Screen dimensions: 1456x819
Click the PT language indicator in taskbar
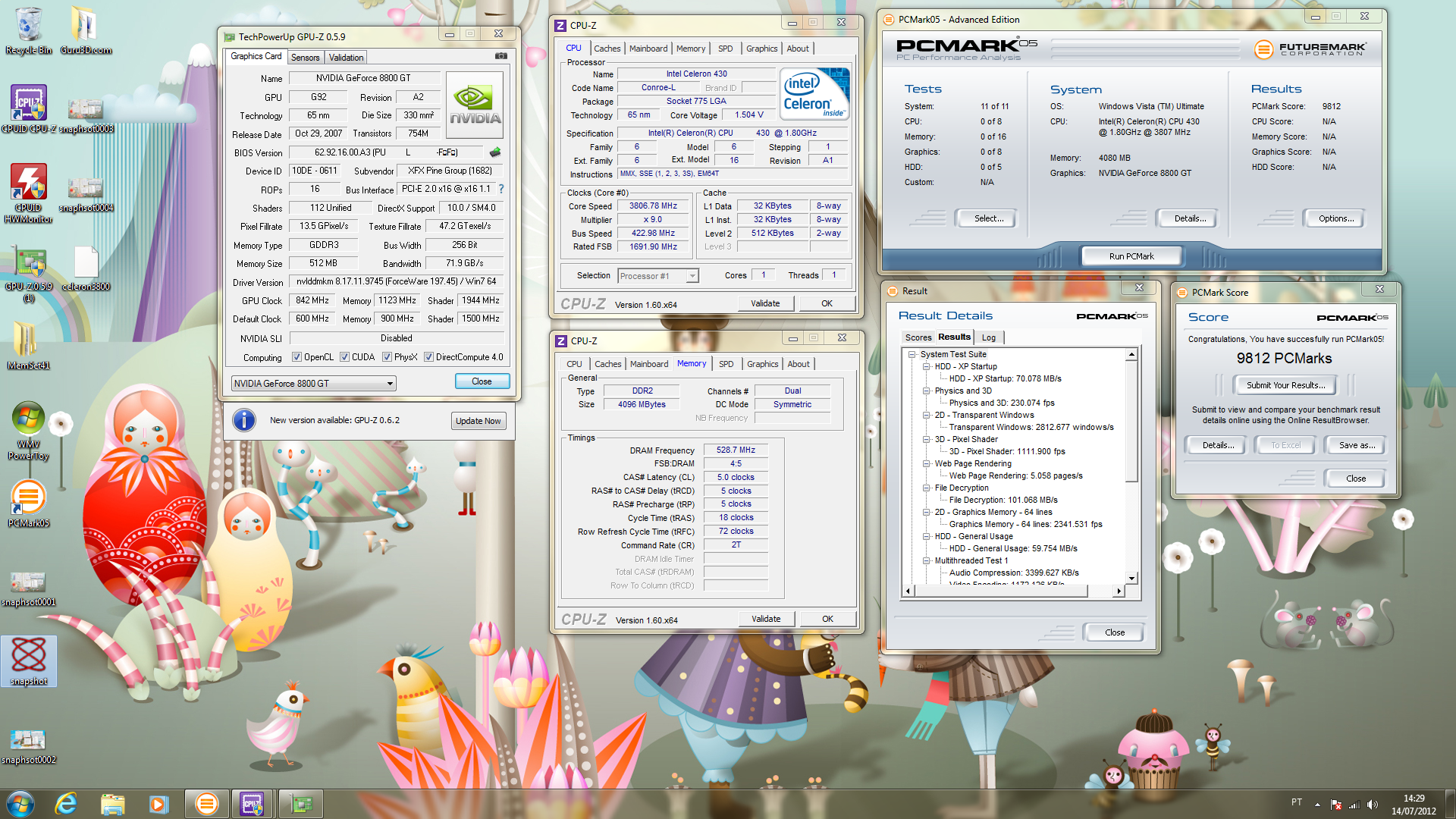coord(1296,802)
